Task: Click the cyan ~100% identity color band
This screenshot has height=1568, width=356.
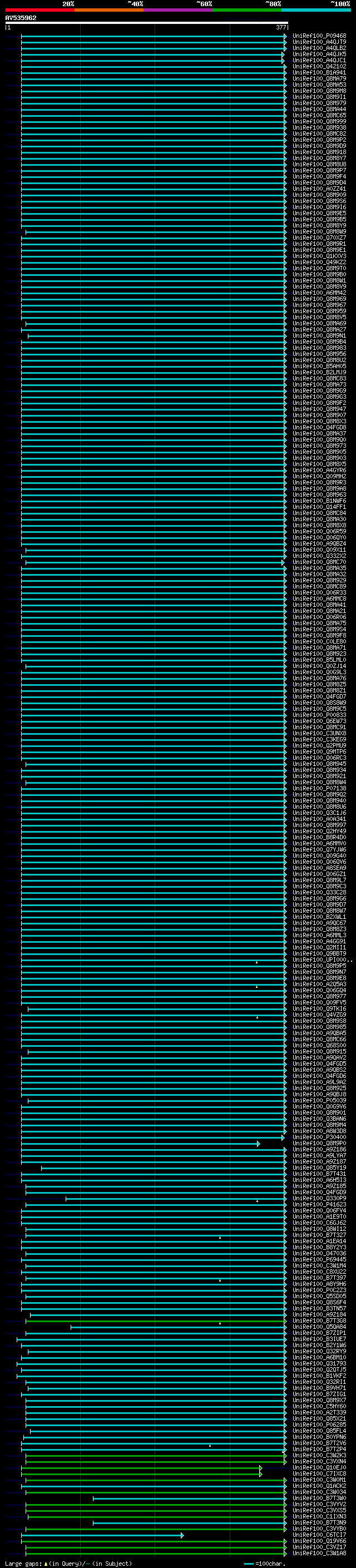Action: point(317,10)
